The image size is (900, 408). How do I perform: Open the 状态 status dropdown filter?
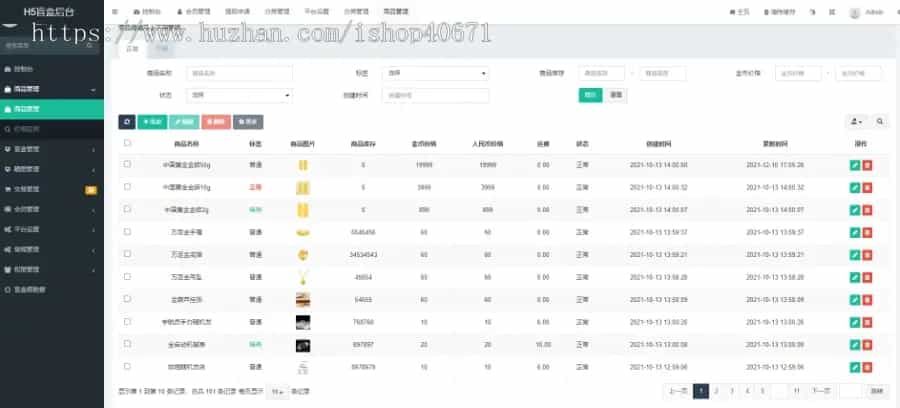(x=240, y=95)
